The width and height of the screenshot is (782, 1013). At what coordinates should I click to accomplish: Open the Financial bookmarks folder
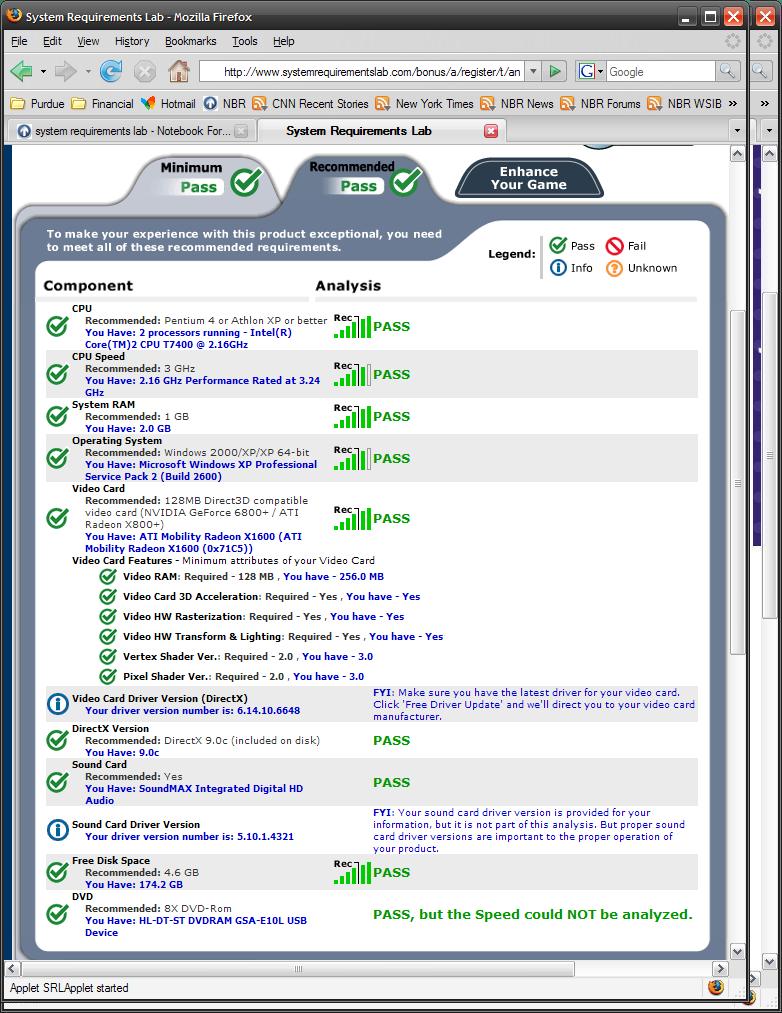tap(102, 103)
